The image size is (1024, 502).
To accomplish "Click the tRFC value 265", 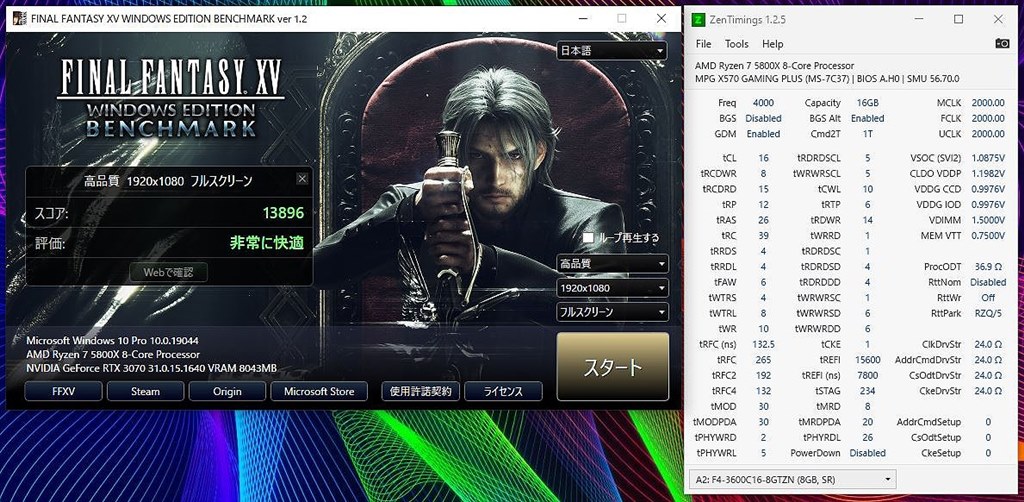I will [763, 360].
